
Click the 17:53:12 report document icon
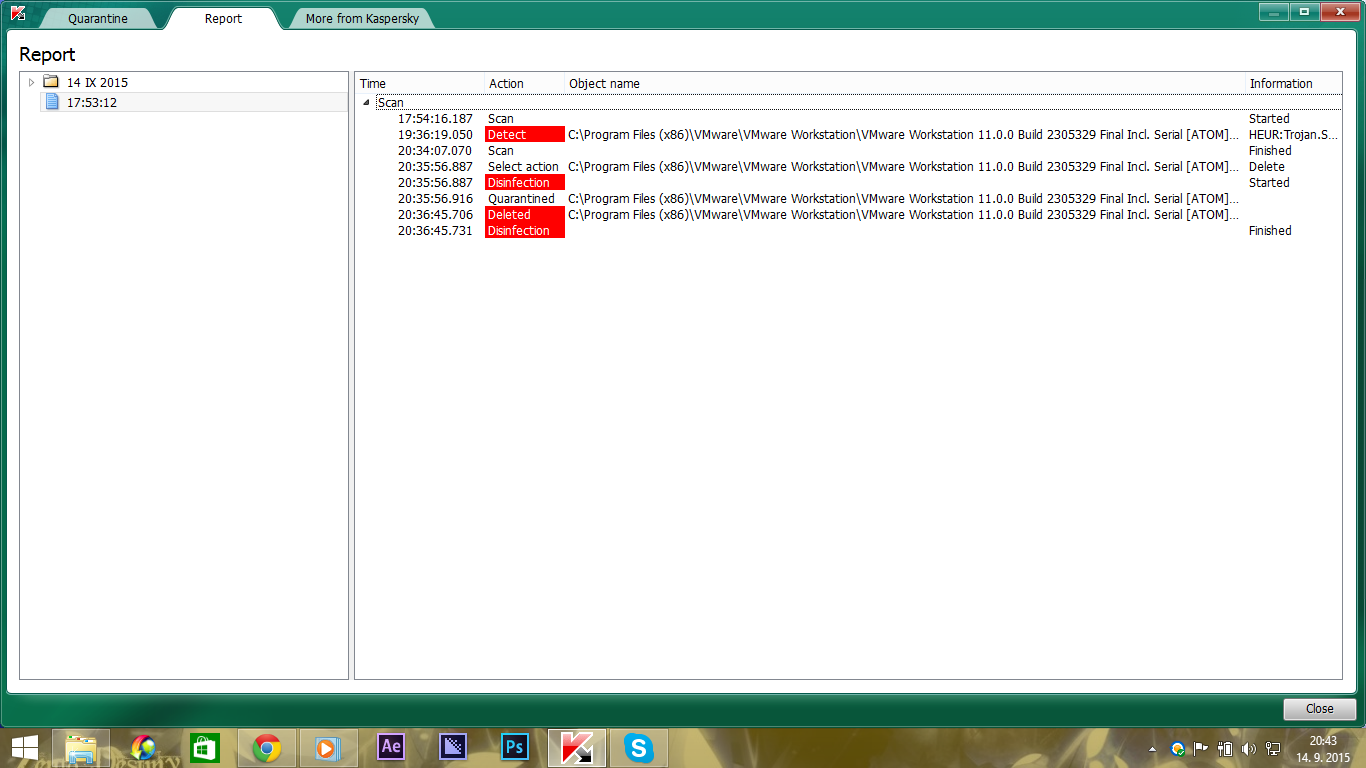(52, 102)
